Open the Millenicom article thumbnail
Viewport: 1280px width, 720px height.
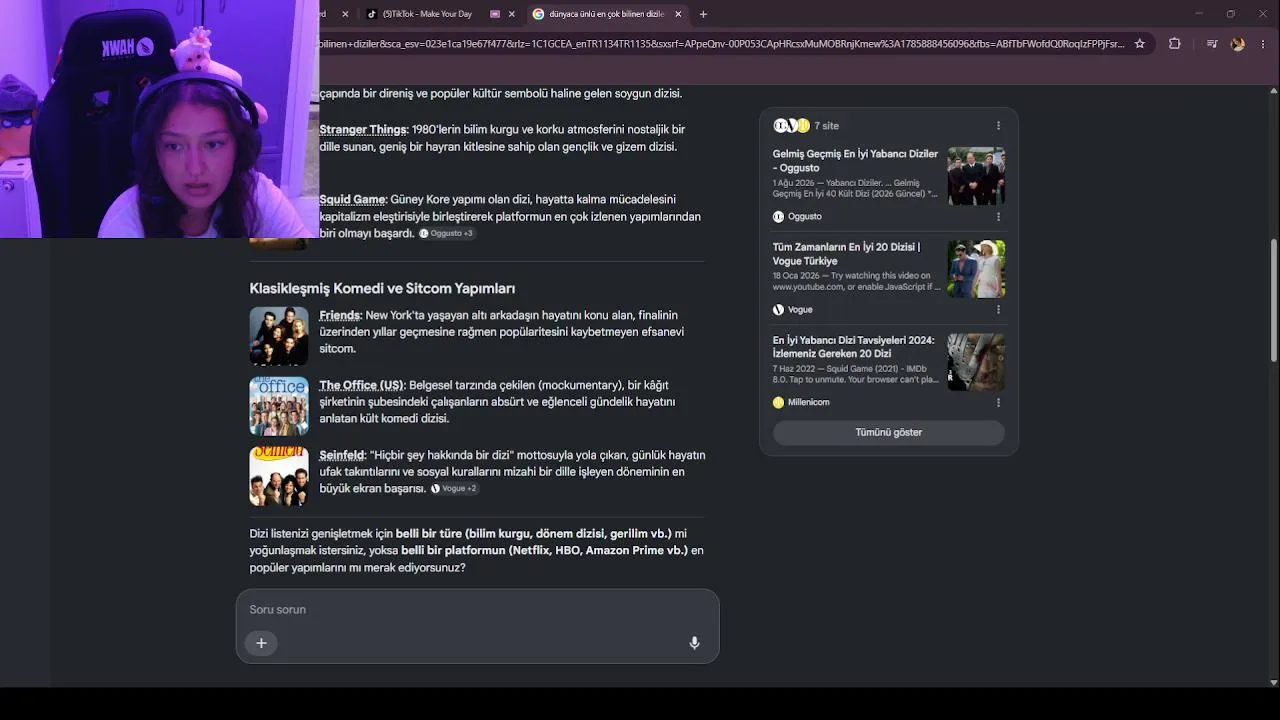pos(976,362)
